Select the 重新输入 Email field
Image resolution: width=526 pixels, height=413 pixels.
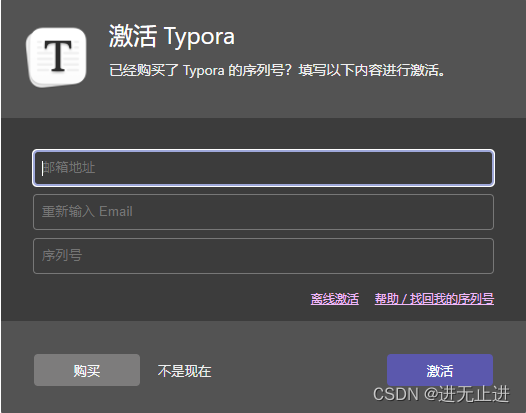coord(263,212)
